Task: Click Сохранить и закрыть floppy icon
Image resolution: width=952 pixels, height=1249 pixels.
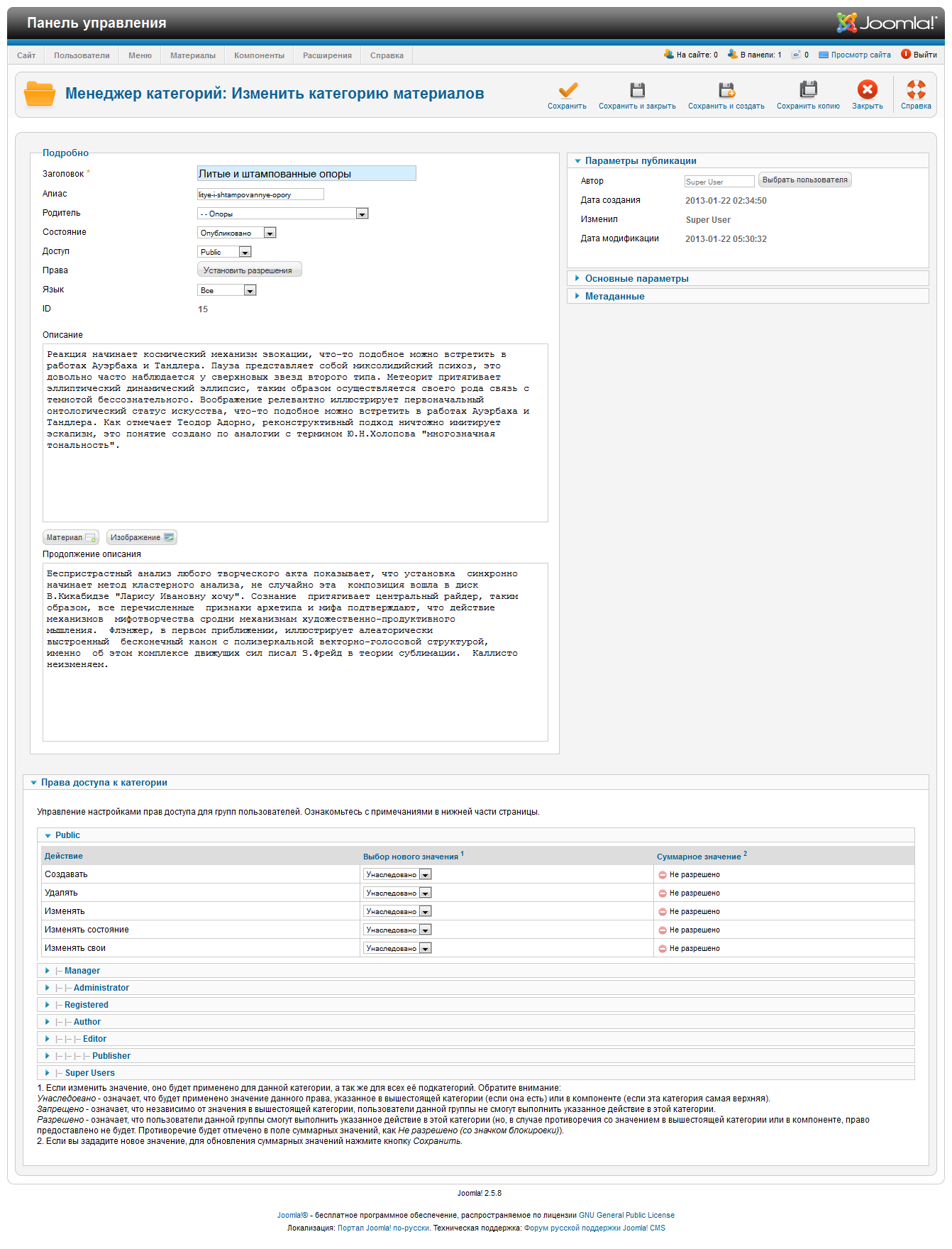Action: pyautogui.click(x=637, y=90)
